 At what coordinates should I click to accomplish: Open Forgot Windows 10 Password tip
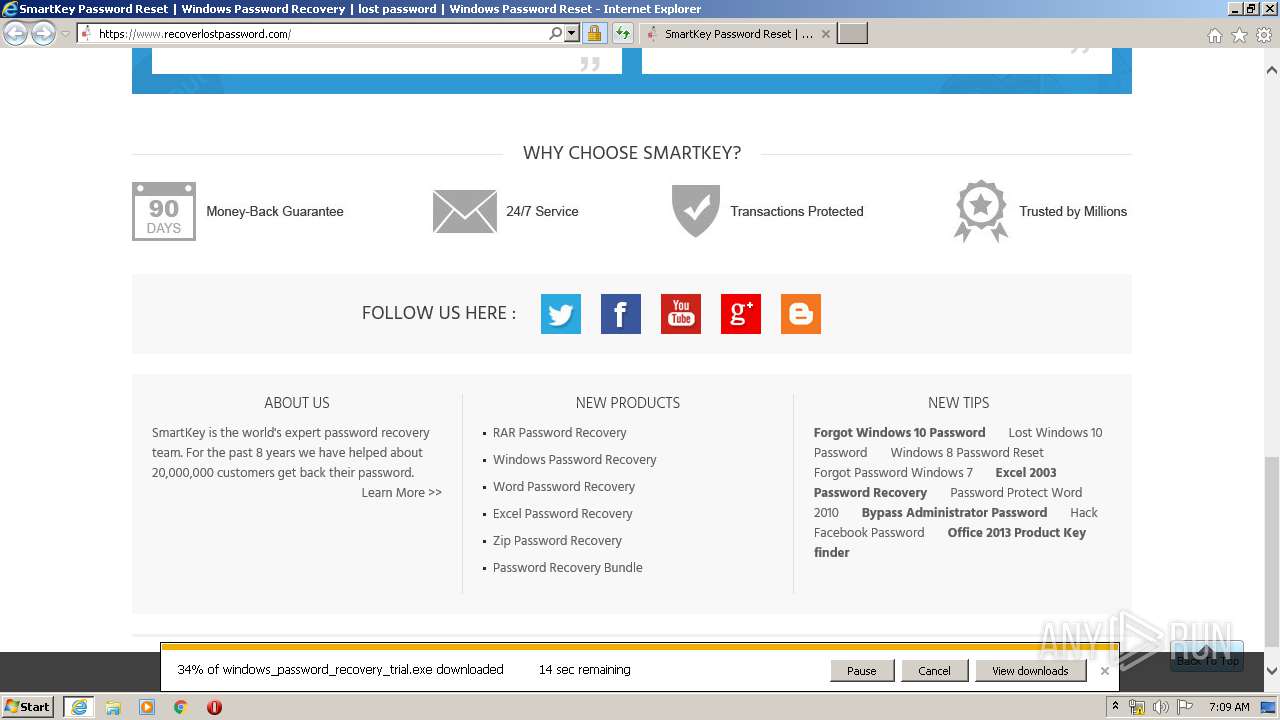coord(899,433)
